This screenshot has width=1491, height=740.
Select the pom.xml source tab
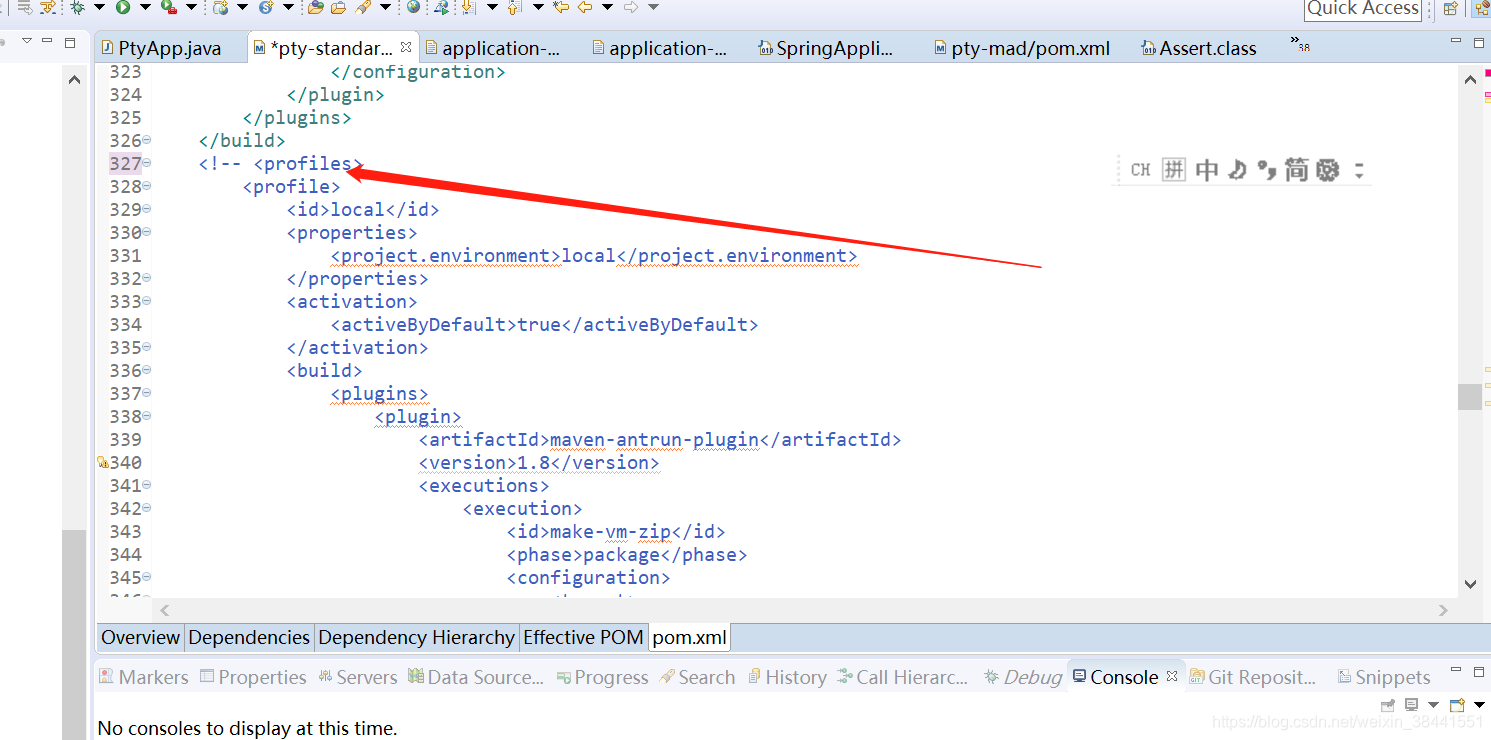coord(689,637)
